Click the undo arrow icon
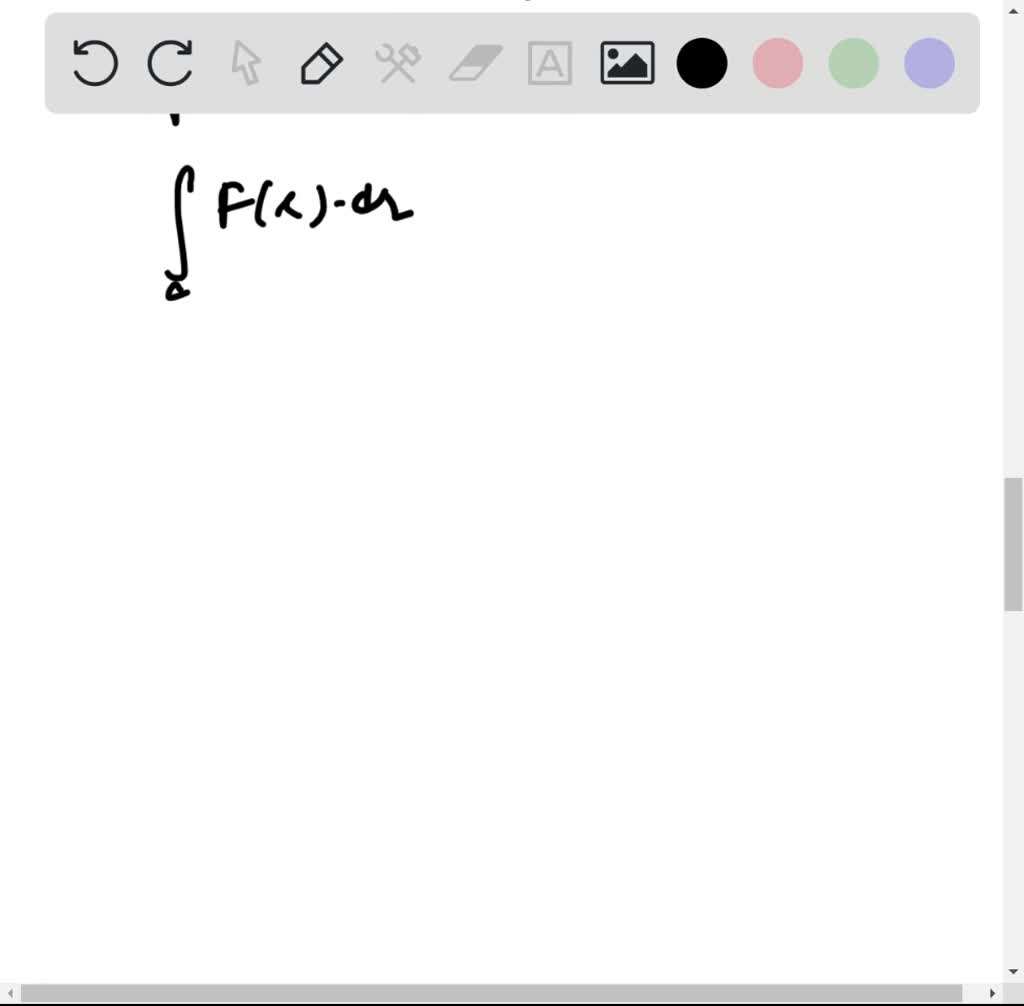Viewport: 1024px width, 1006px height. tap(95, 63)
